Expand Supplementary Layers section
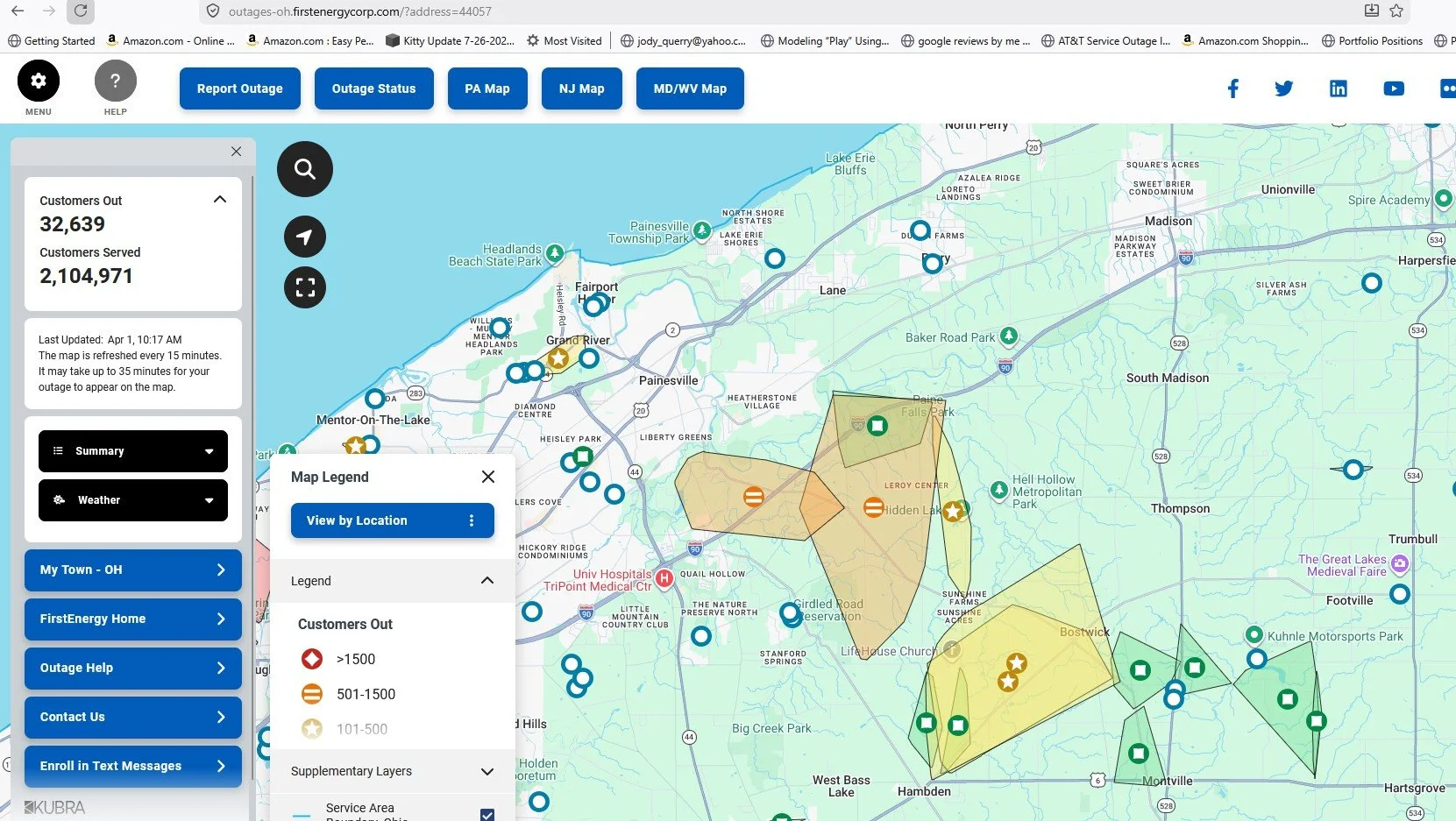 click(x=487, y=771)
